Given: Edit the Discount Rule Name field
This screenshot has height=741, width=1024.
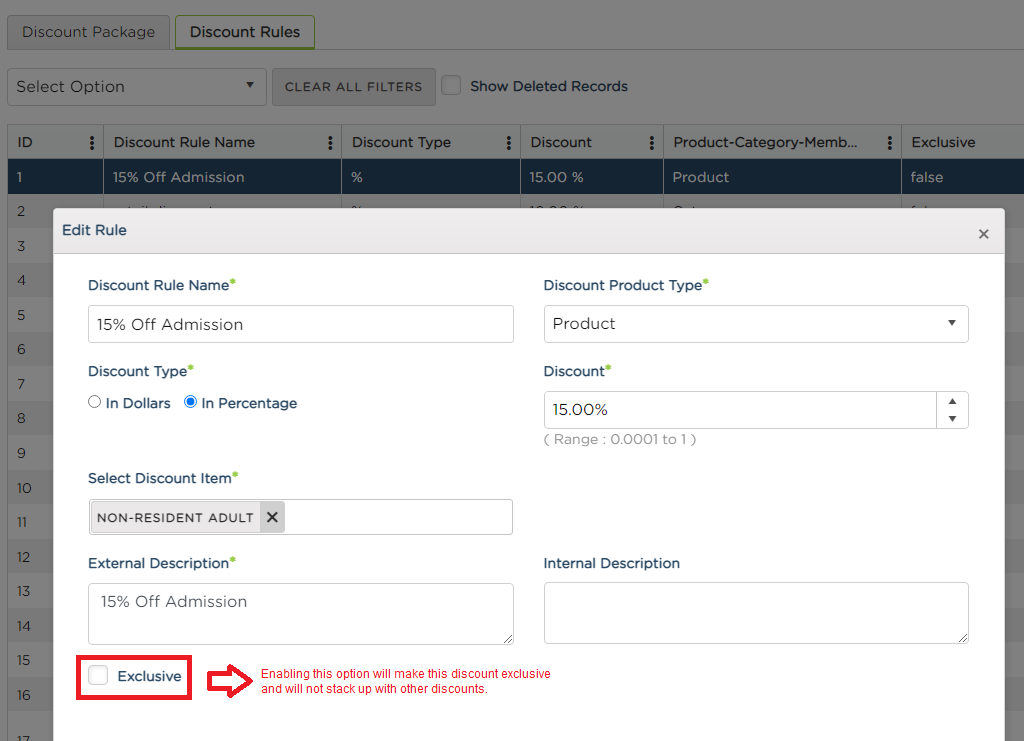Looking at the screenshot, I should pyautogui.click(x=300, y=324).
